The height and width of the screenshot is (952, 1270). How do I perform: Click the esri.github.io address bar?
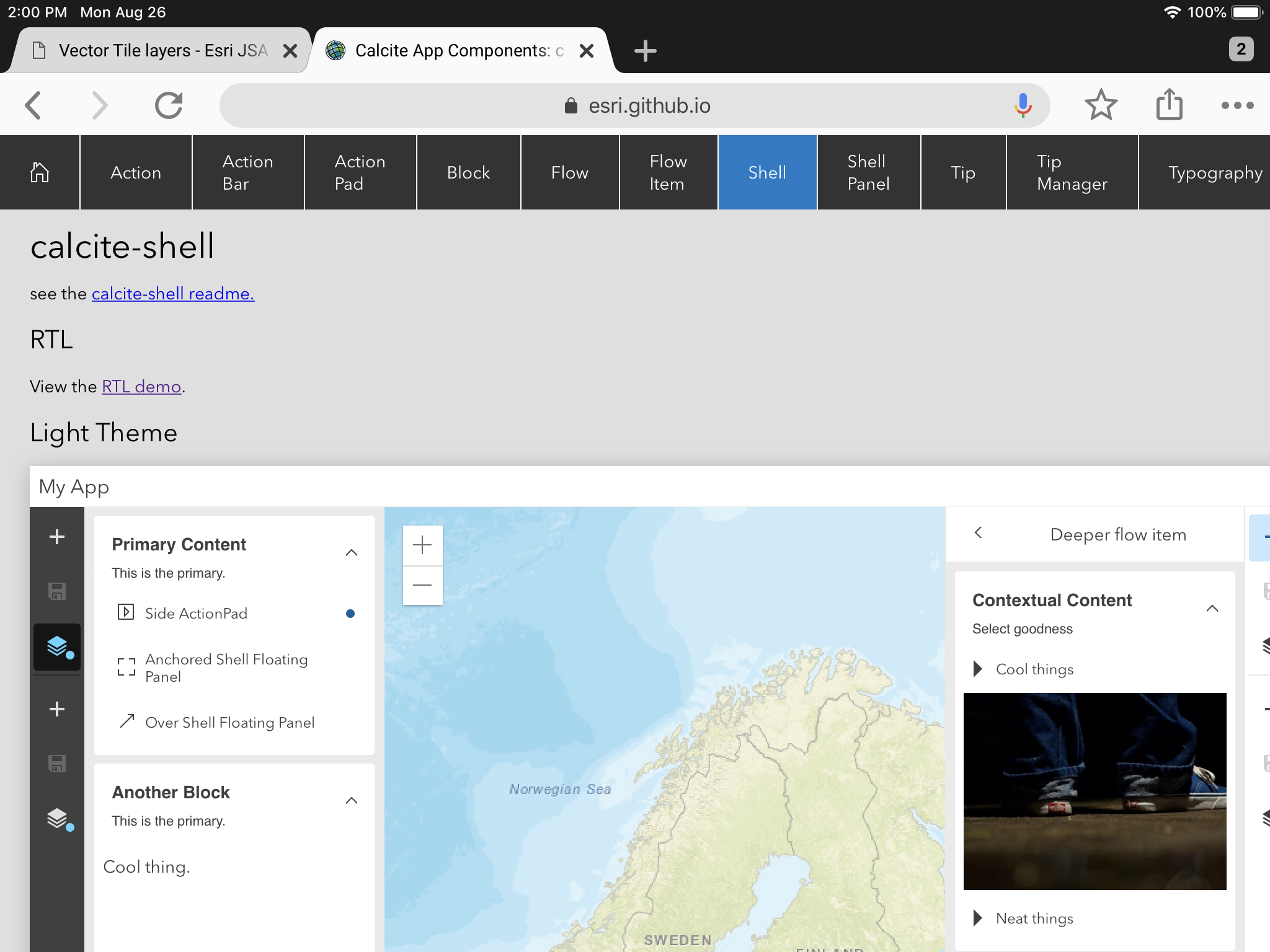pyautogui.click(x=634, y=105)
